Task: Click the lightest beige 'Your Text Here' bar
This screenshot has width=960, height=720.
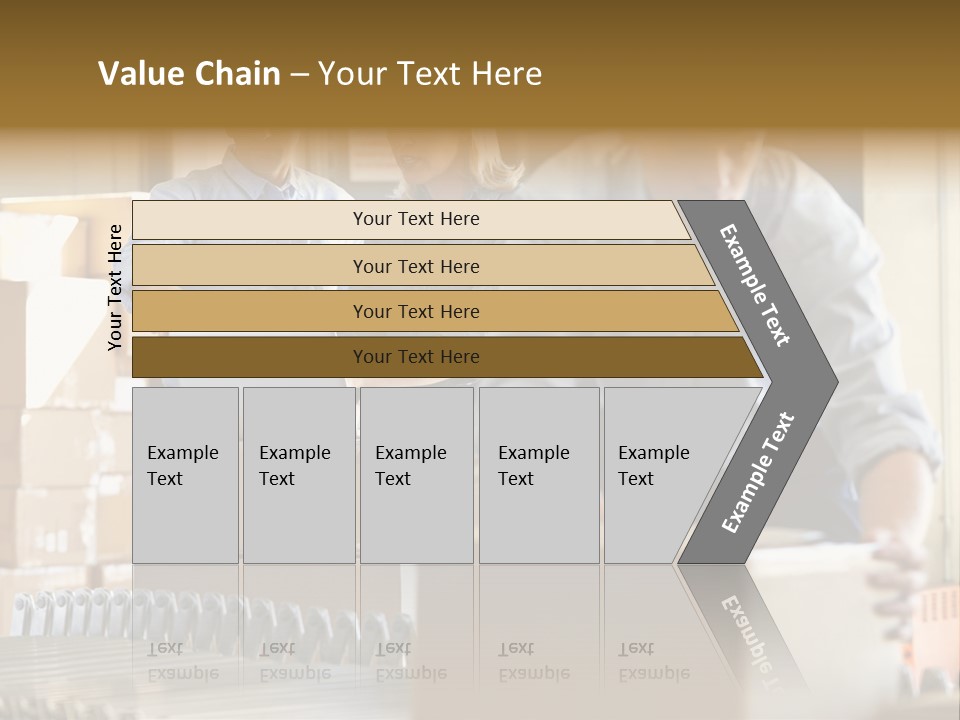Action: tap(411, 220)
